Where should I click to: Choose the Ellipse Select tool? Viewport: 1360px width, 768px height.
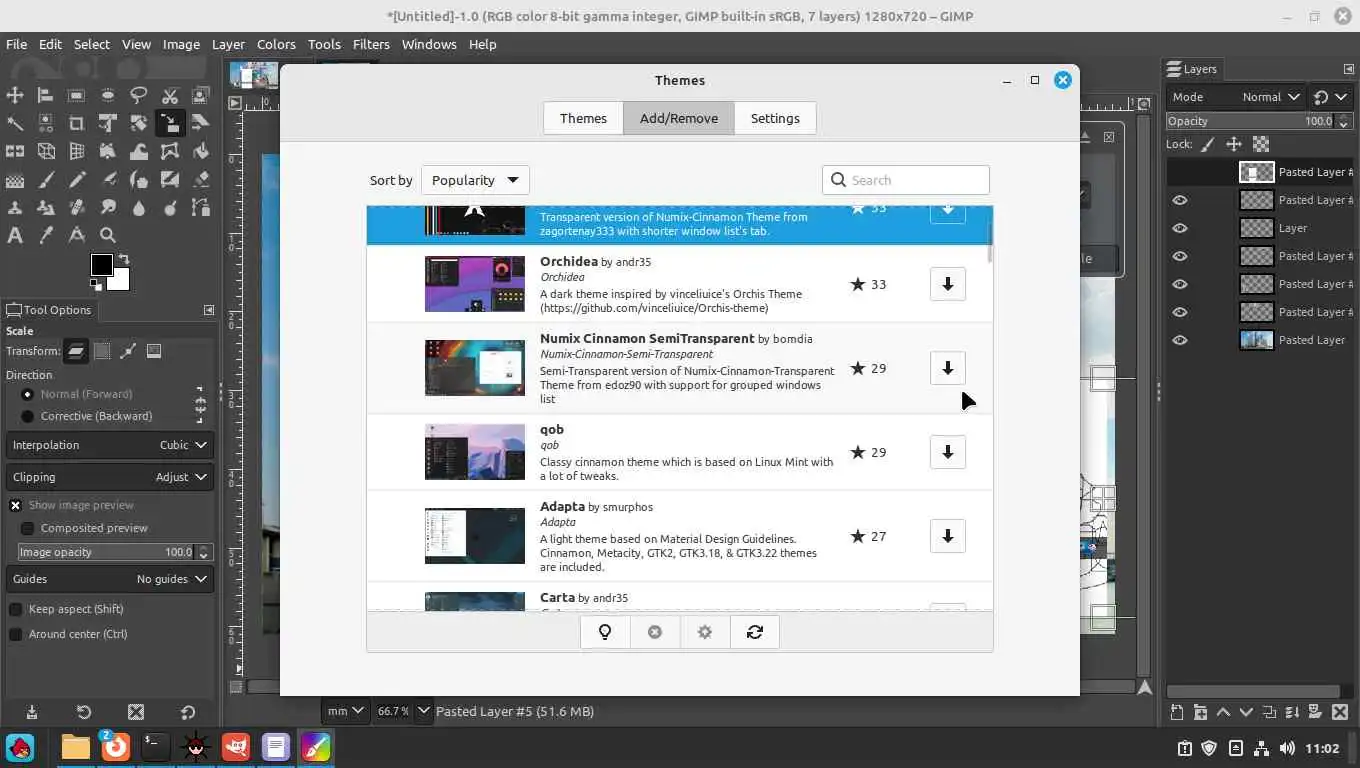(107, 95)
